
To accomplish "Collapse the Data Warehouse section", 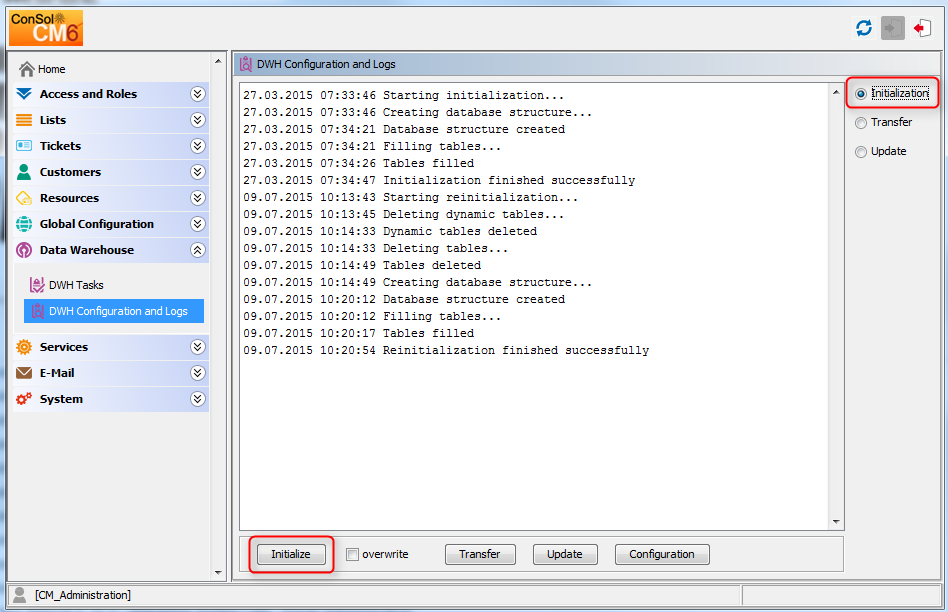I will tap(198, 248).
